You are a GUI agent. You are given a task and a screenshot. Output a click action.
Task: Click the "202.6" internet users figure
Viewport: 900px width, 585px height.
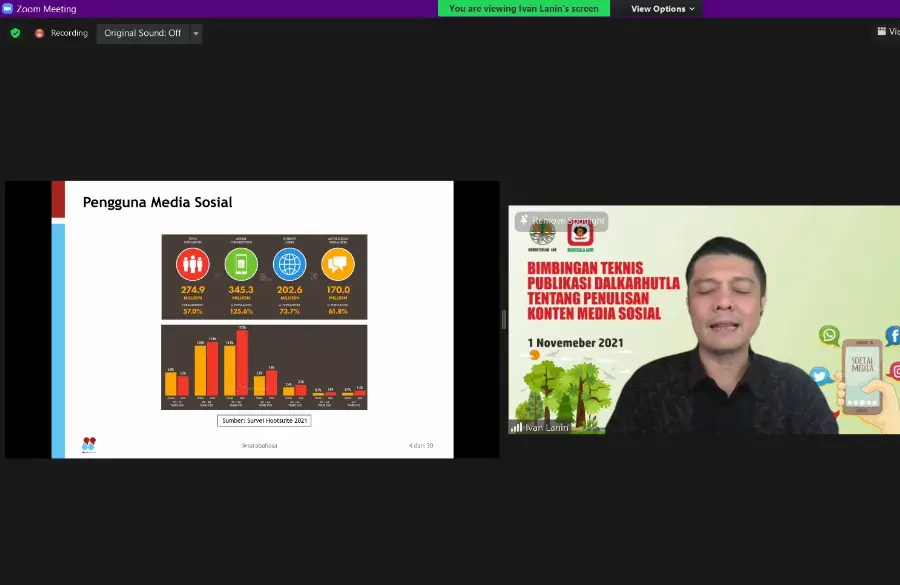coord(289,290)
